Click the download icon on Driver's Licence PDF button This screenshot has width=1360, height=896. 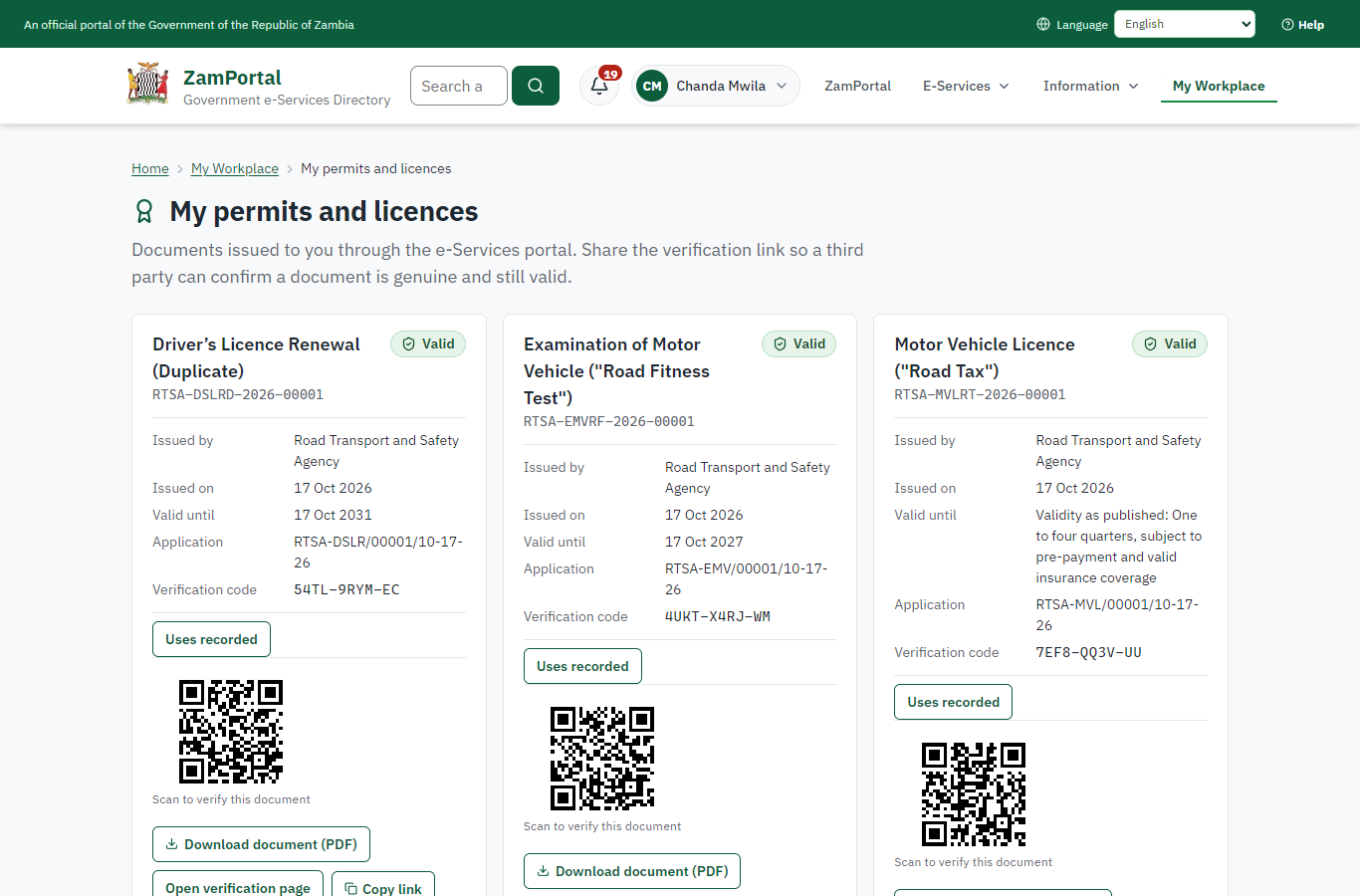click(x=171, y=844)
